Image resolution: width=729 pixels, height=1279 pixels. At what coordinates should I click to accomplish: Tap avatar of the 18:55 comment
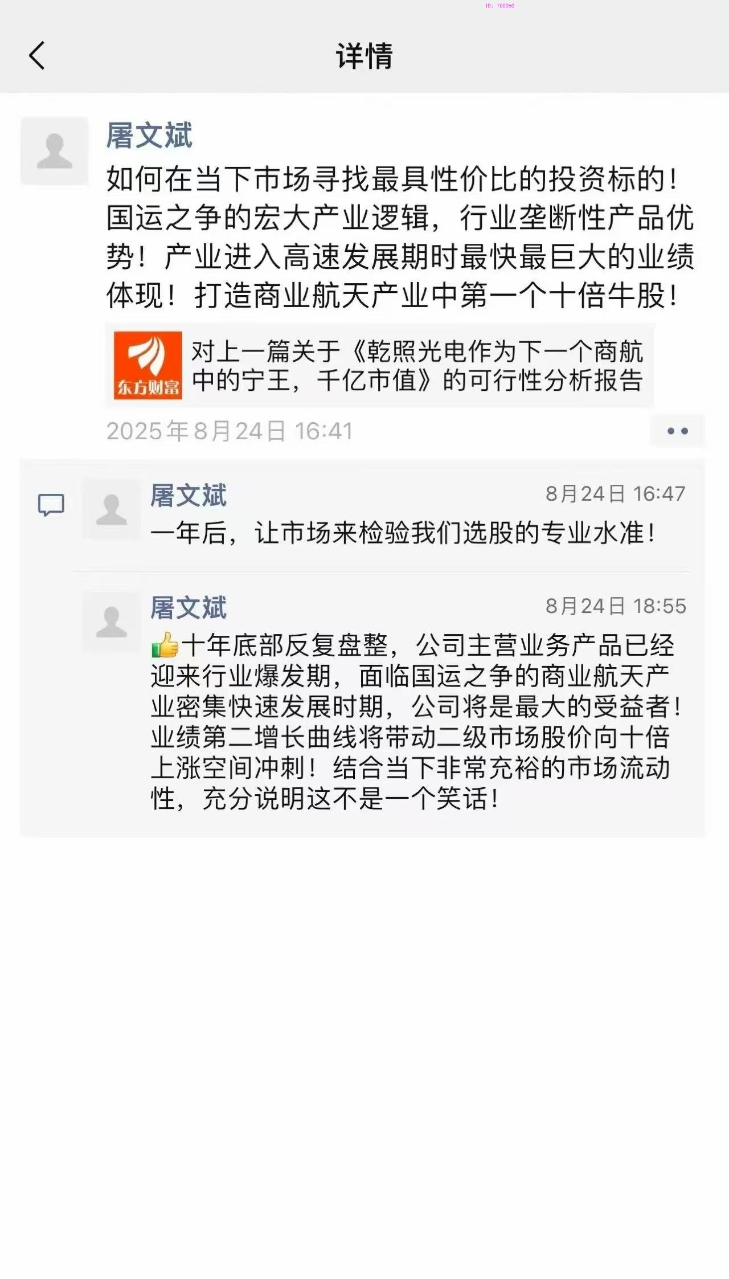111,622
